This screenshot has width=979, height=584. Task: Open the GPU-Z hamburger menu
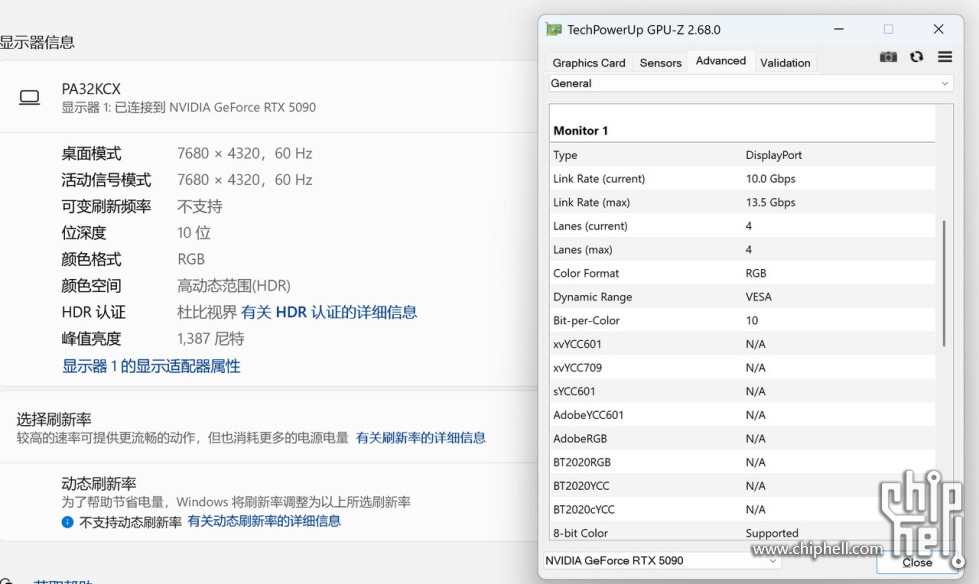coord(944,57)
